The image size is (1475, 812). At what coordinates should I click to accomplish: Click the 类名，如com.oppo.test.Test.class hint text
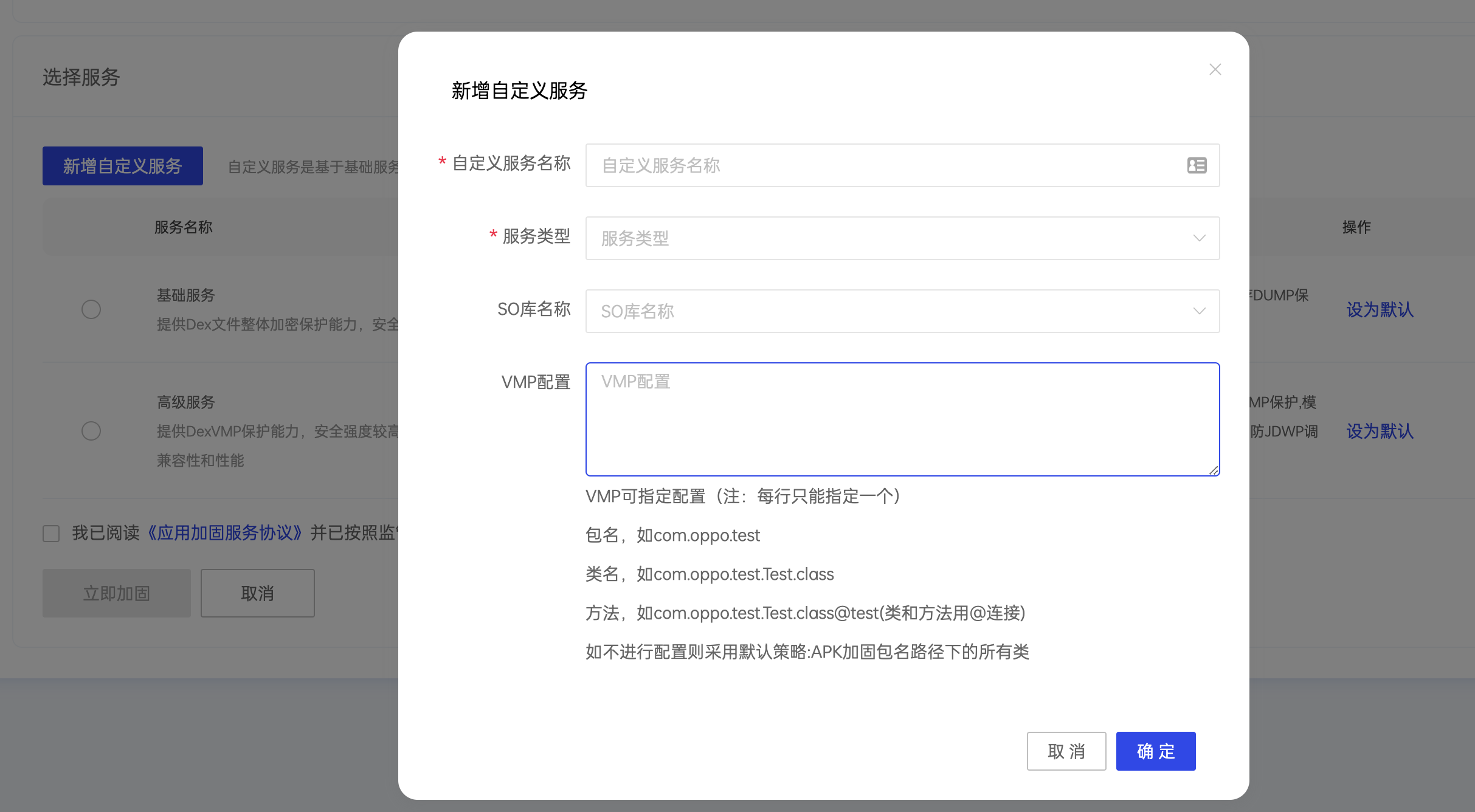tap(710, 574)
